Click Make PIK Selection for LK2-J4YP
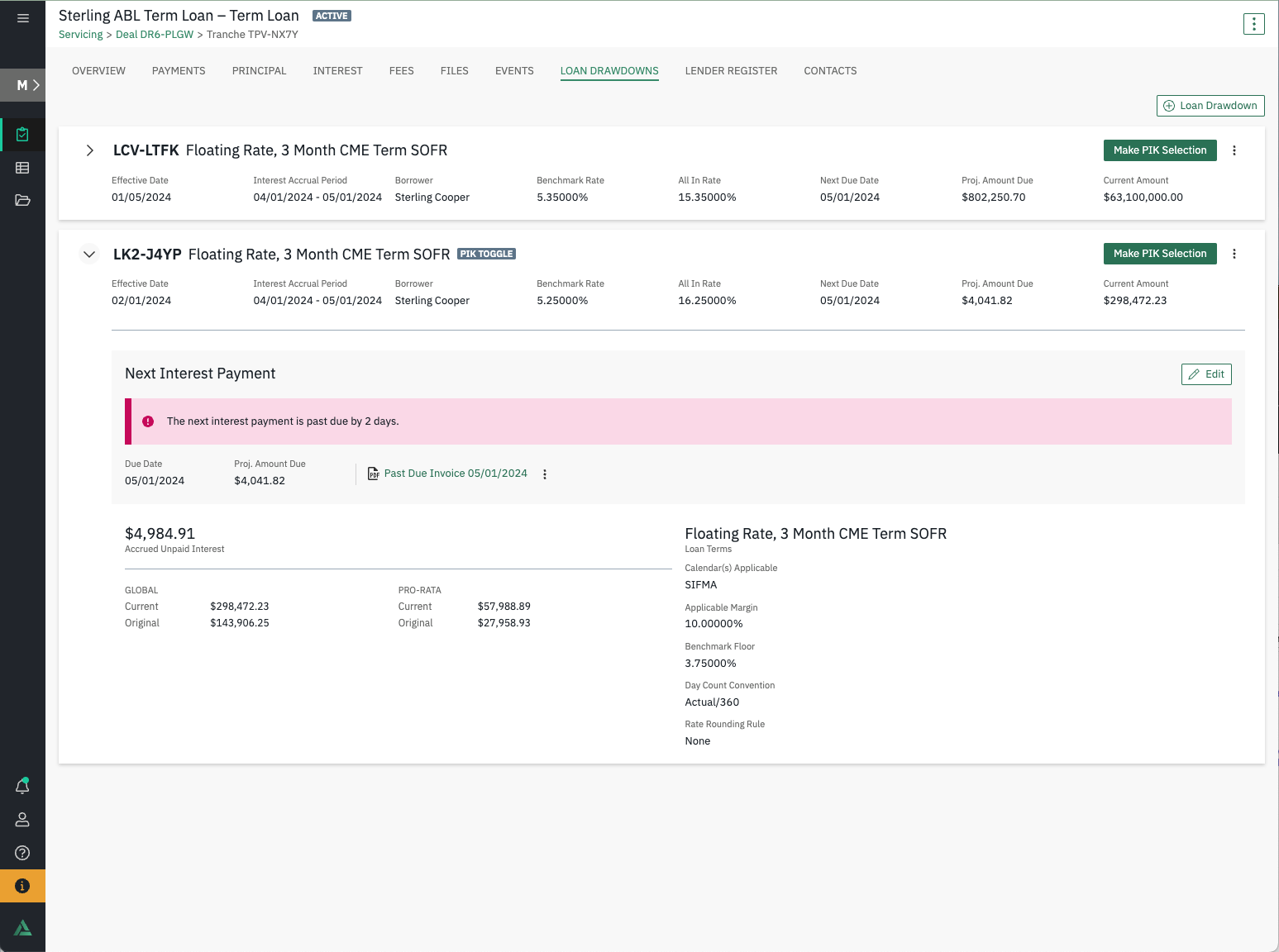The image size is (1279, 952). tap(1159, 253)
